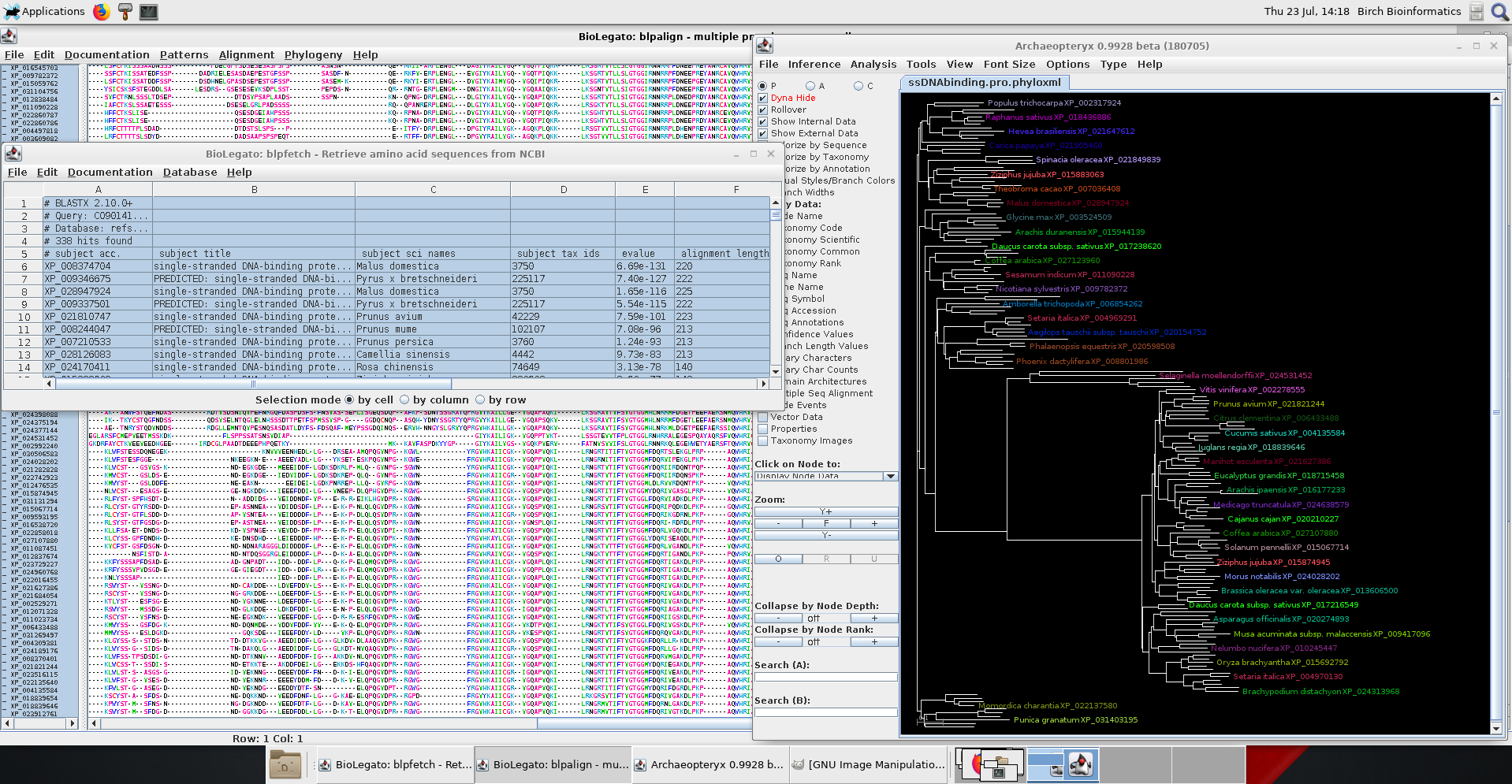This screenshot has height=784, width=1512.
Task: Enable the Taxonomy Images checkbox
Action: coord(762,441)
